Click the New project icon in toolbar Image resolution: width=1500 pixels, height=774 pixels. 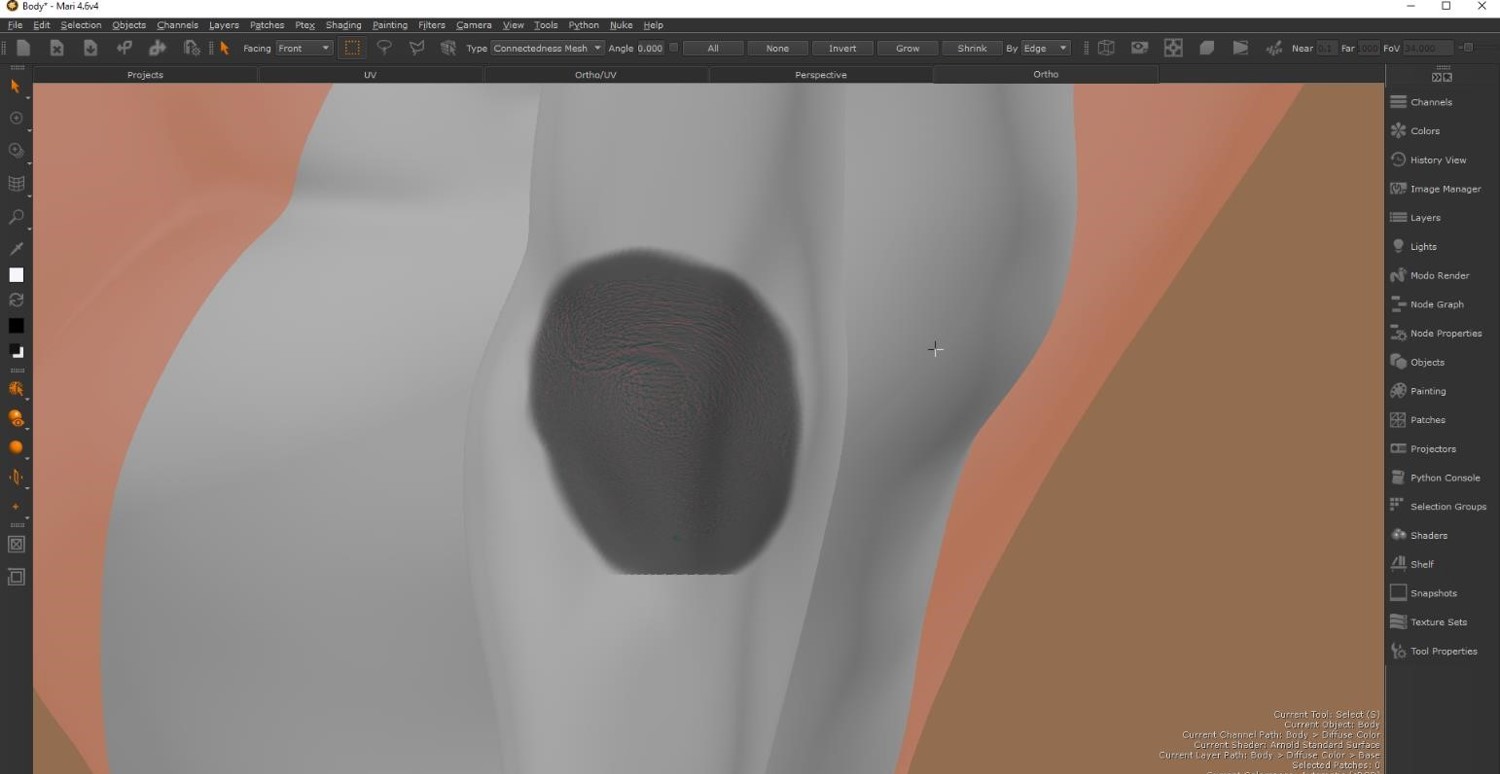(x=24, y=48)
